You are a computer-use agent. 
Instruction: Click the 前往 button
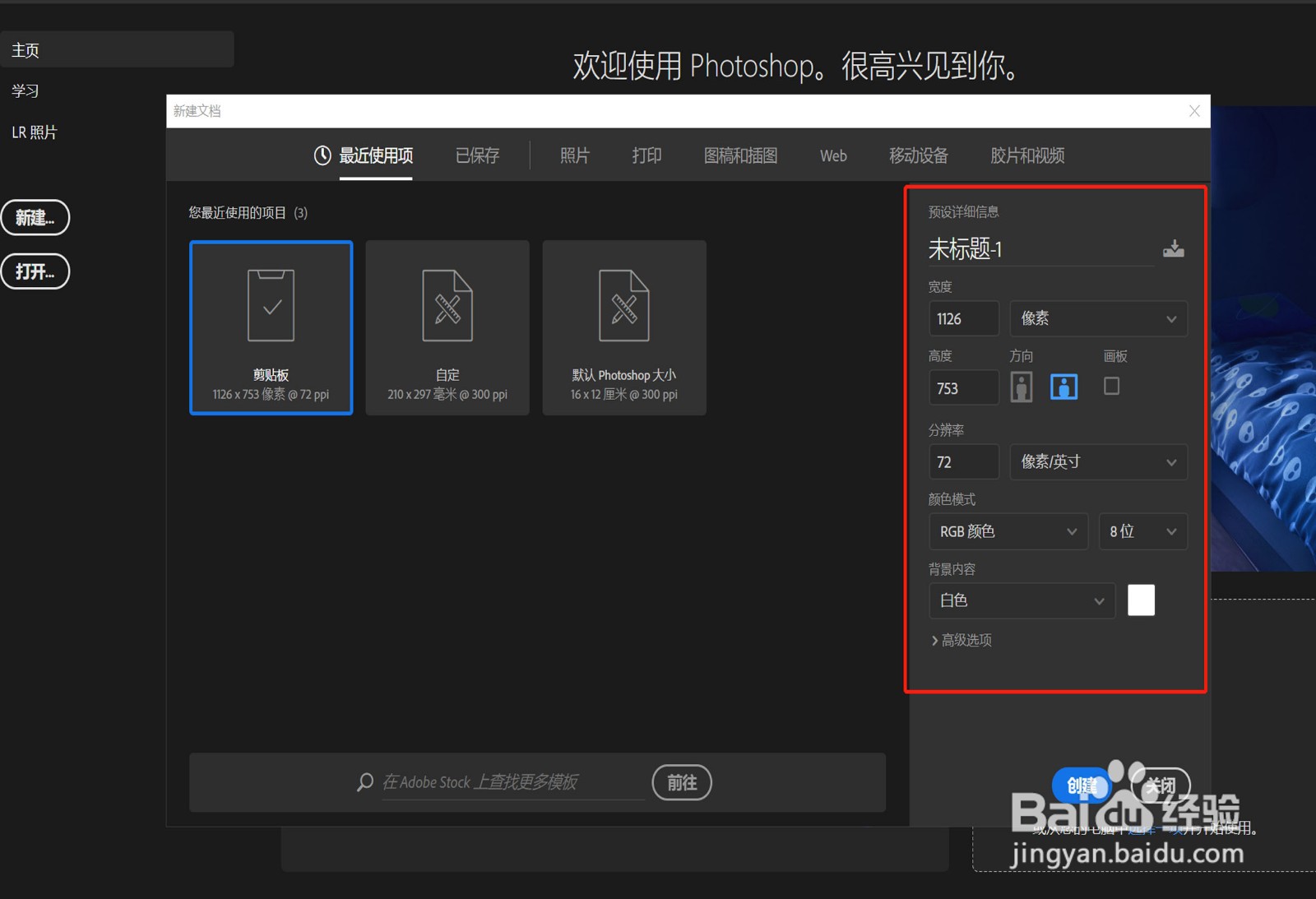[x=682, y=782]
